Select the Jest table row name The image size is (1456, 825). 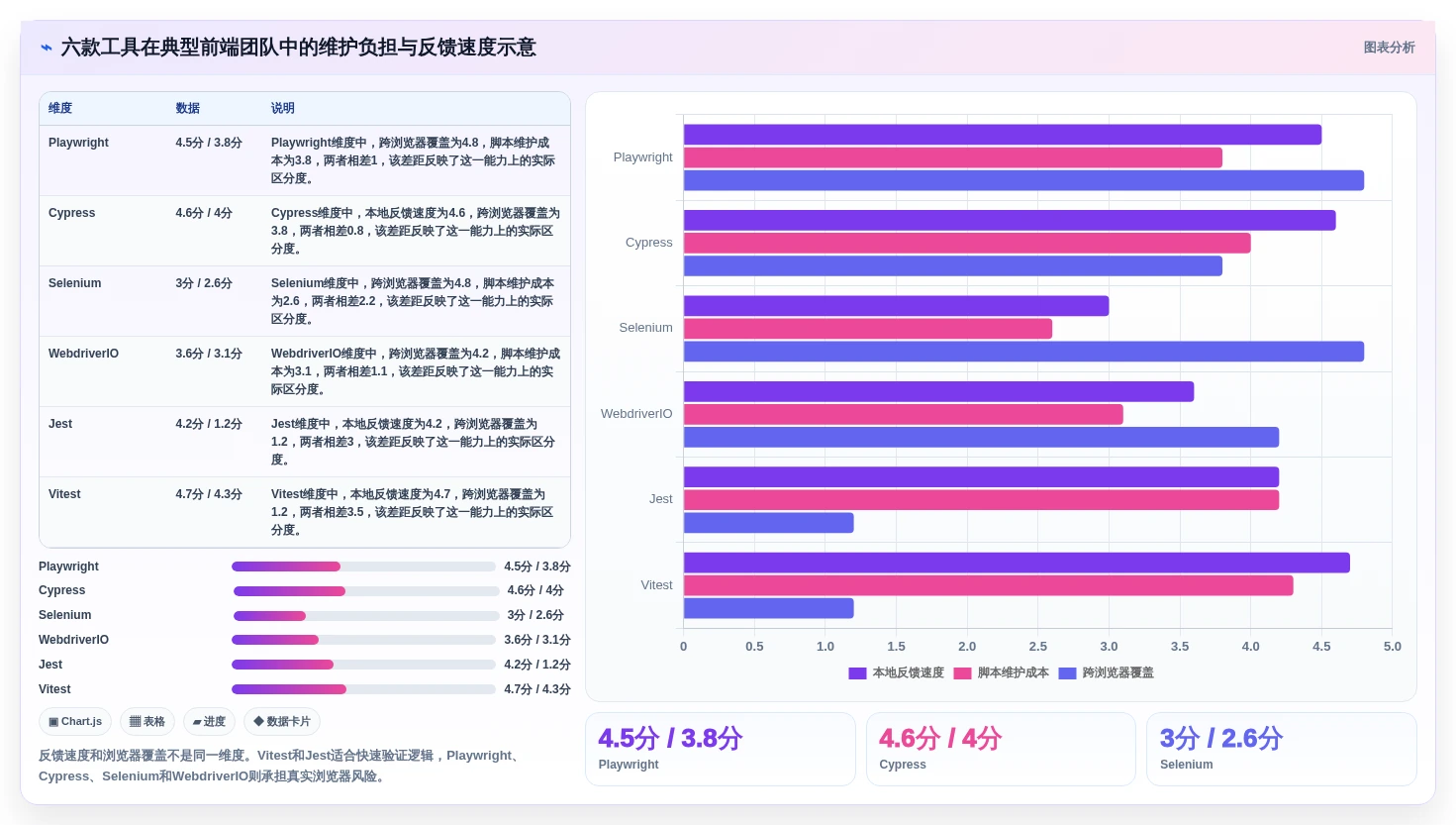60,424
